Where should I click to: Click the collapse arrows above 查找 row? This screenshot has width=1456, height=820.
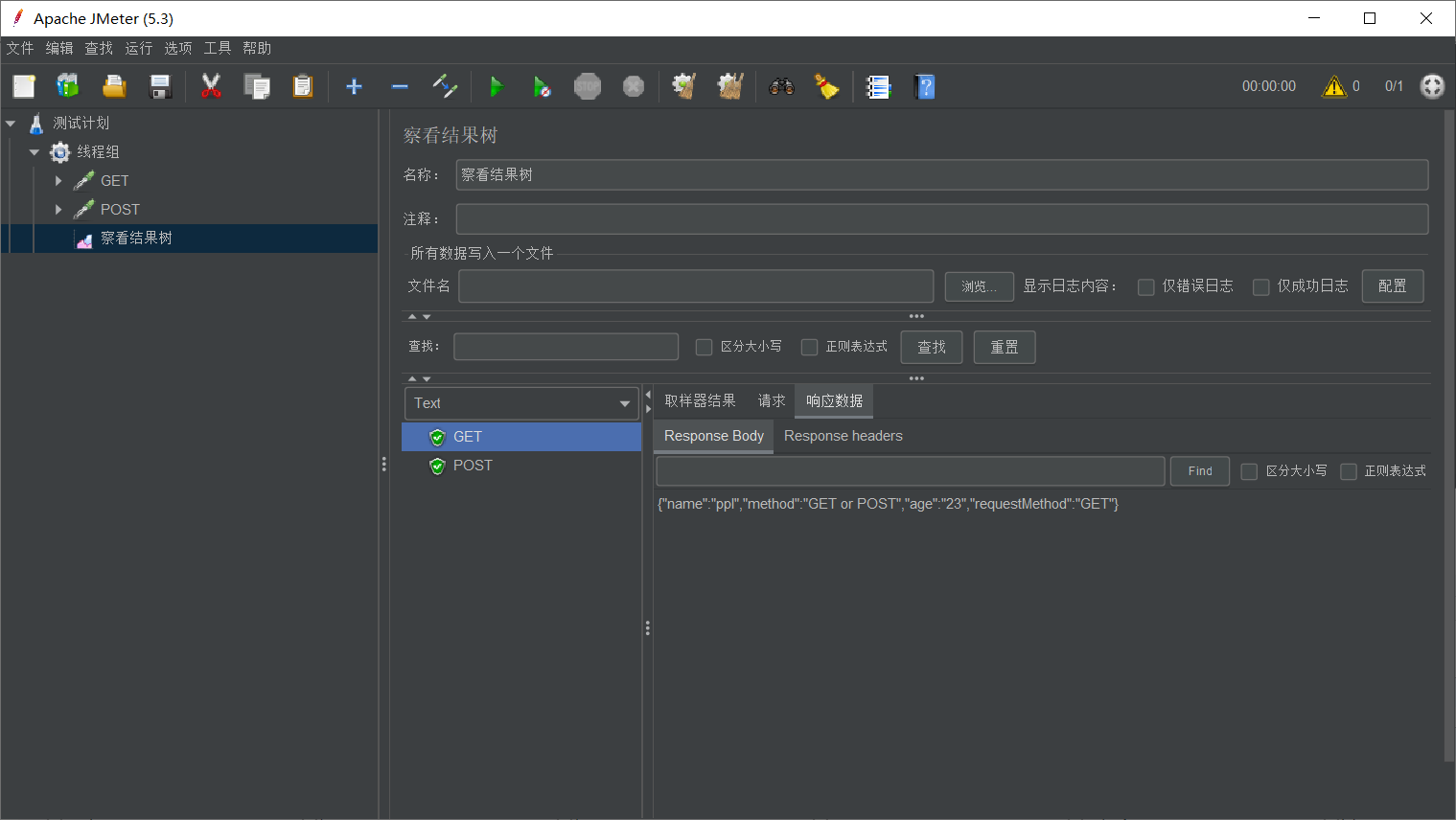click(419, 316)
